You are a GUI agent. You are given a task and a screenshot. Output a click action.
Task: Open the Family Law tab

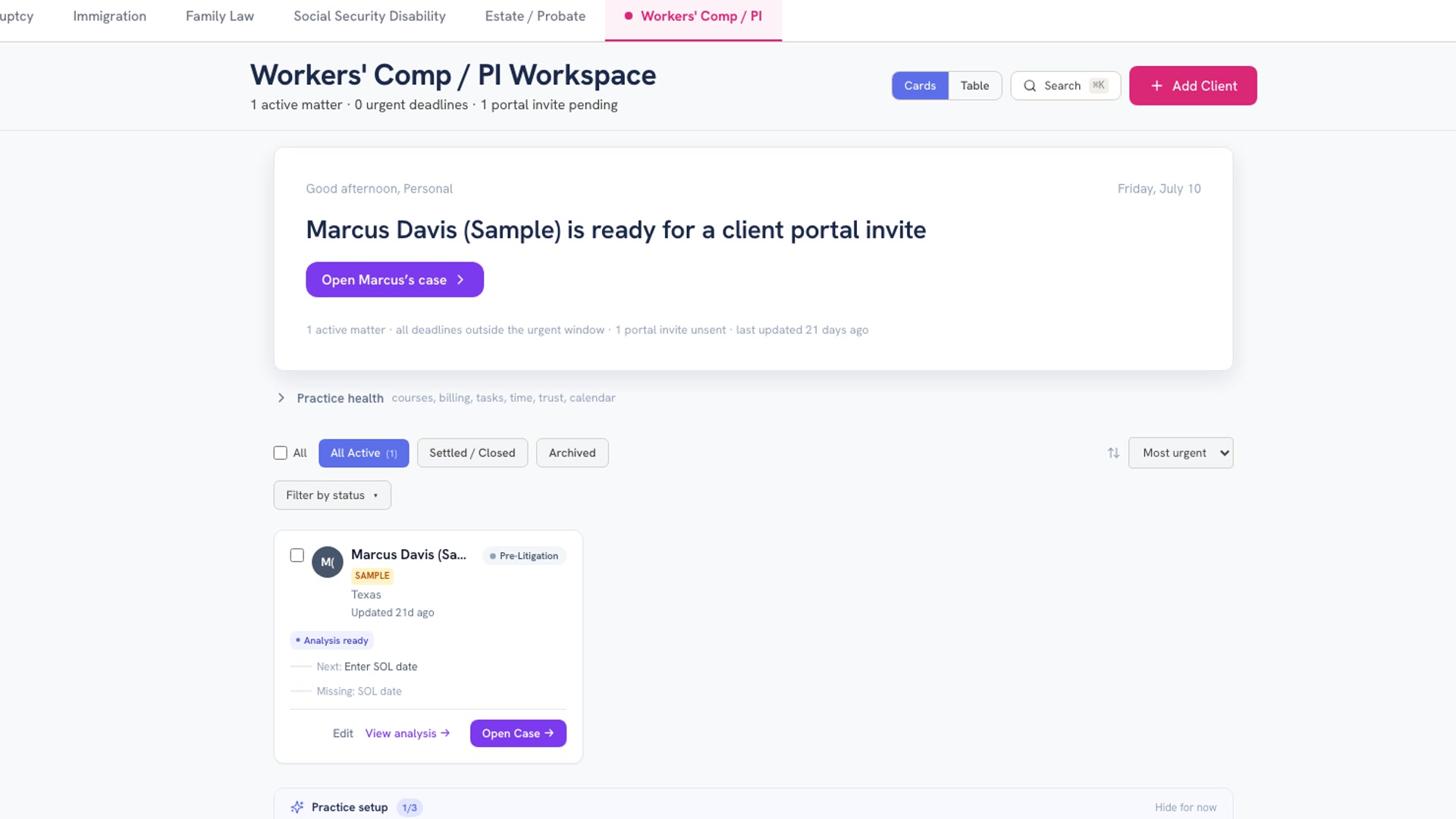[x=220, y=16]
